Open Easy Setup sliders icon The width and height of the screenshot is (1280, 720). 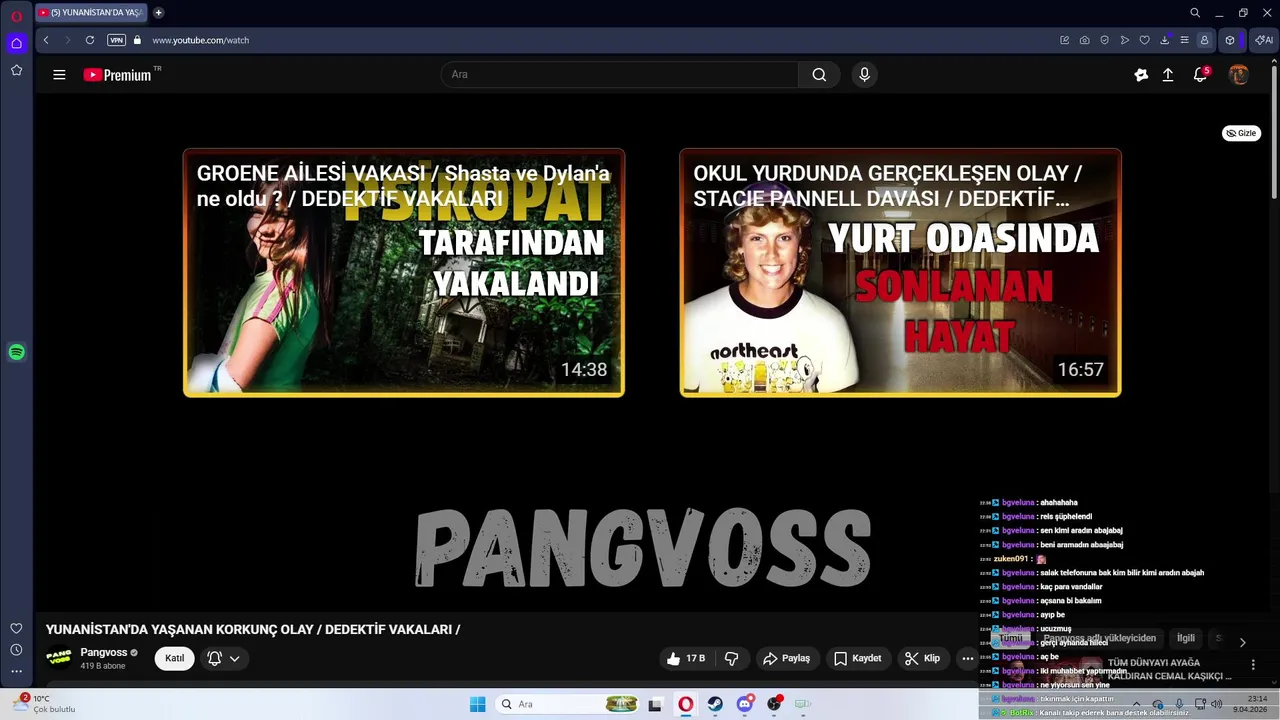(1184, 40)
